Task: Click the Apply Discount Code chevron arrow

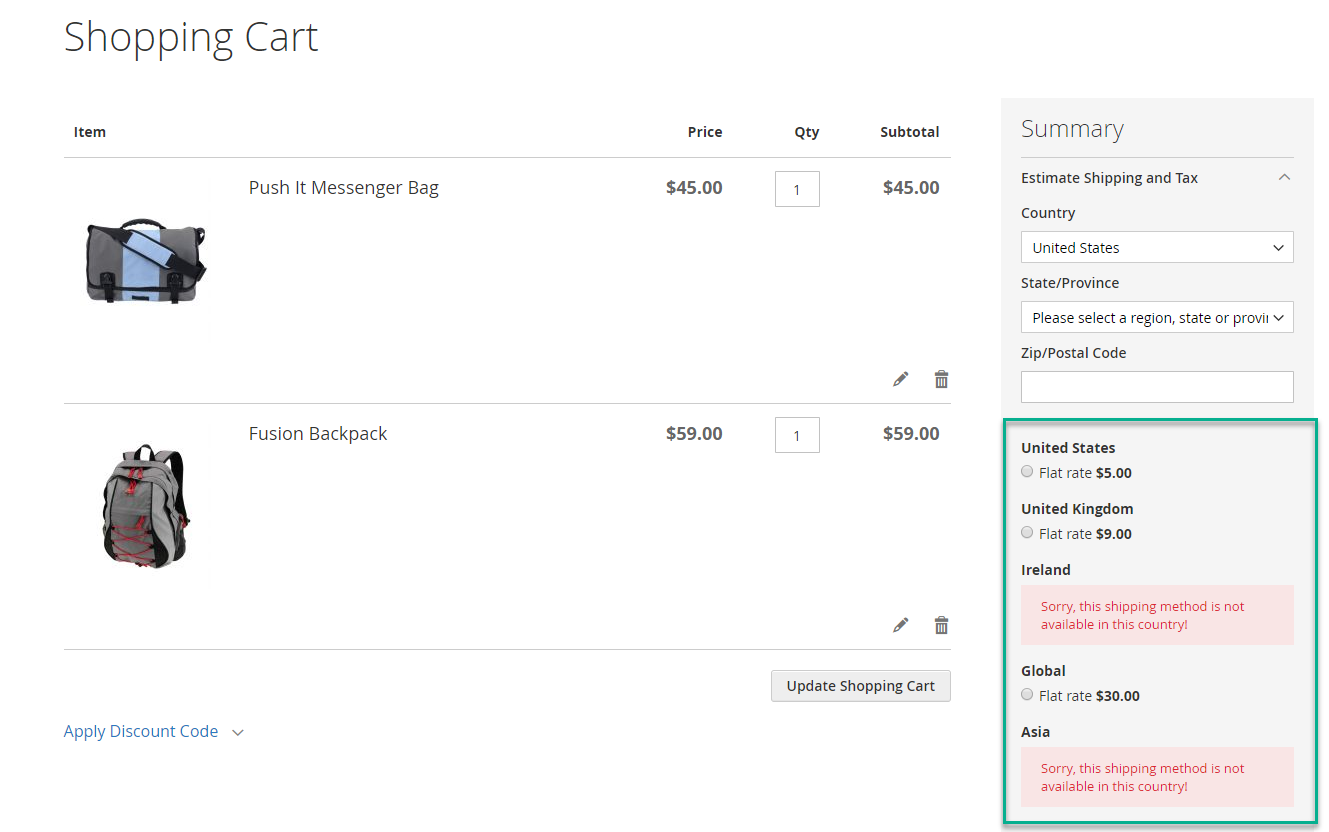Action: [238, 733]
